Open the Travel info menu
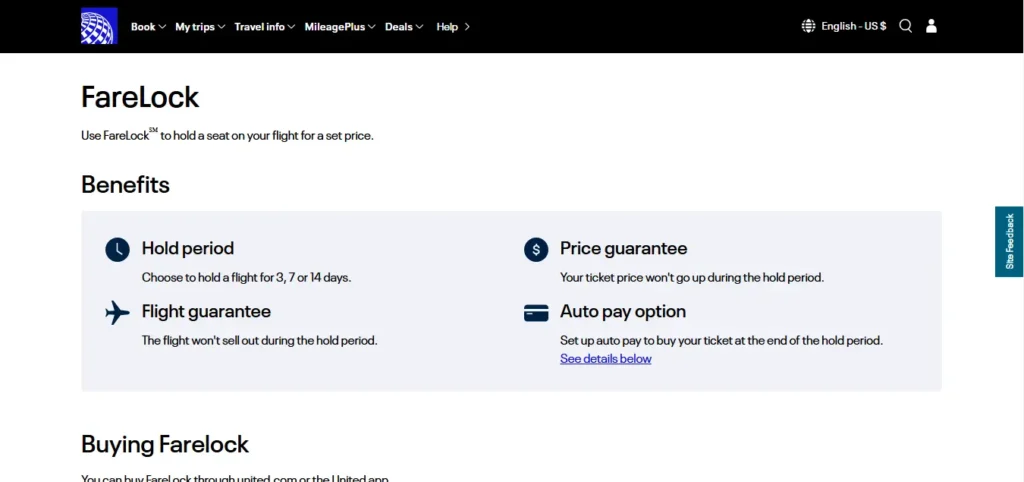The image size is (1024, 482). (259, 27)
